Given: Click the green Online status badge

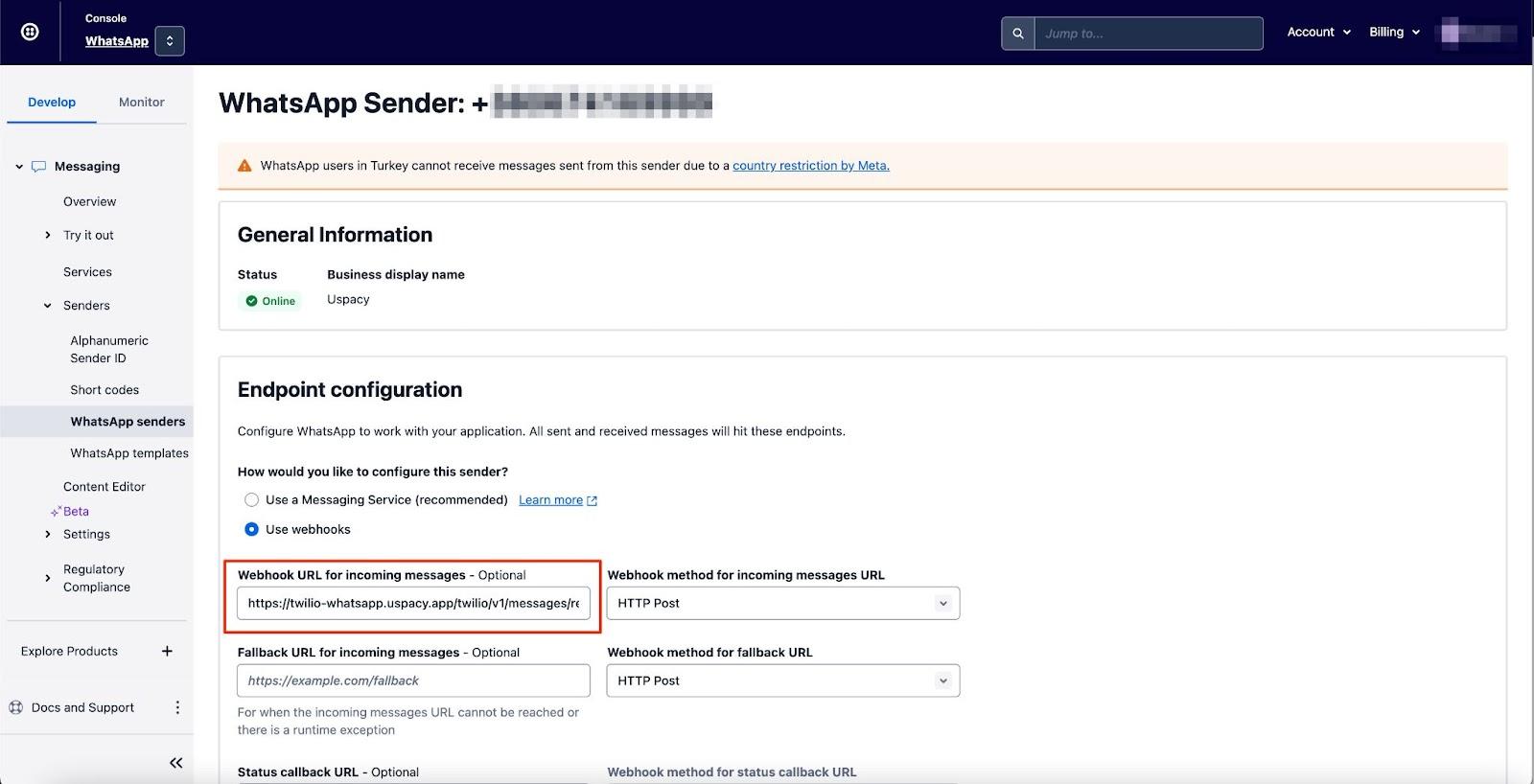Looking at the screenshot, I should [270, 301].
